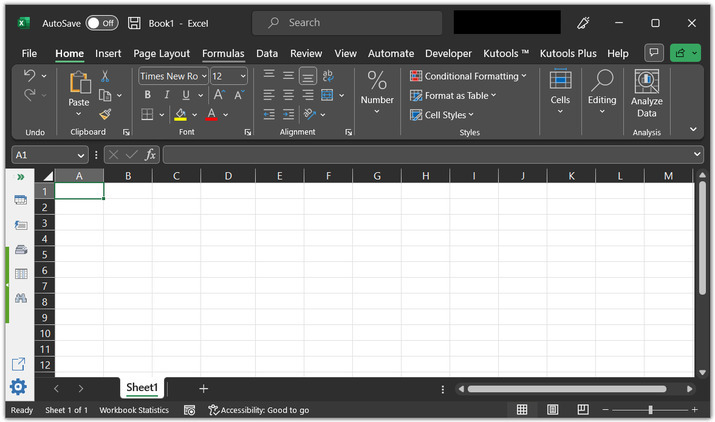This screenshot has height=422, width=715.
Task: Click the Wrap Text icon
Action: (328, 76)
